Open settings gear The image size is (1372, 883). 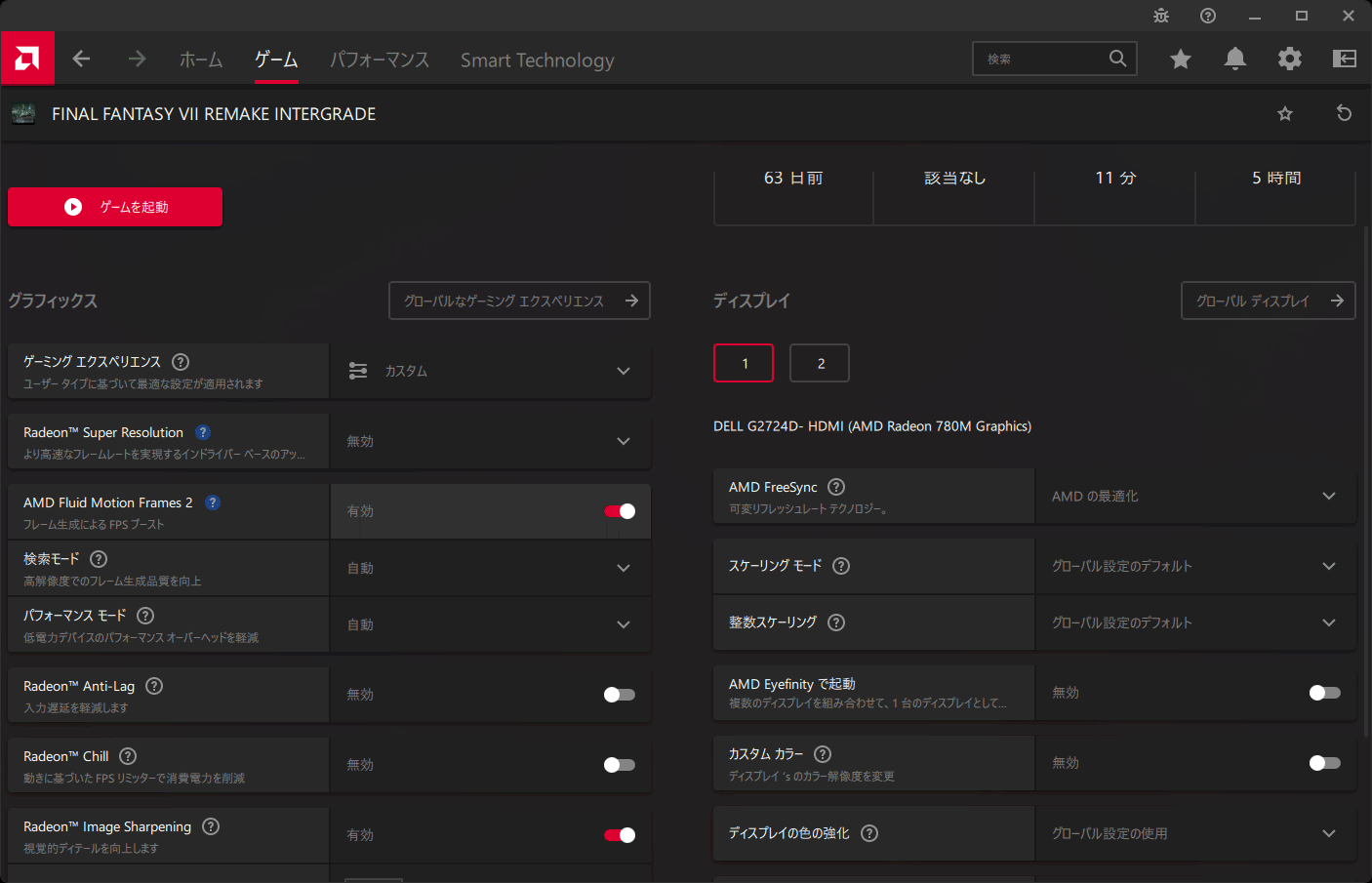[x=1290, y=59]
